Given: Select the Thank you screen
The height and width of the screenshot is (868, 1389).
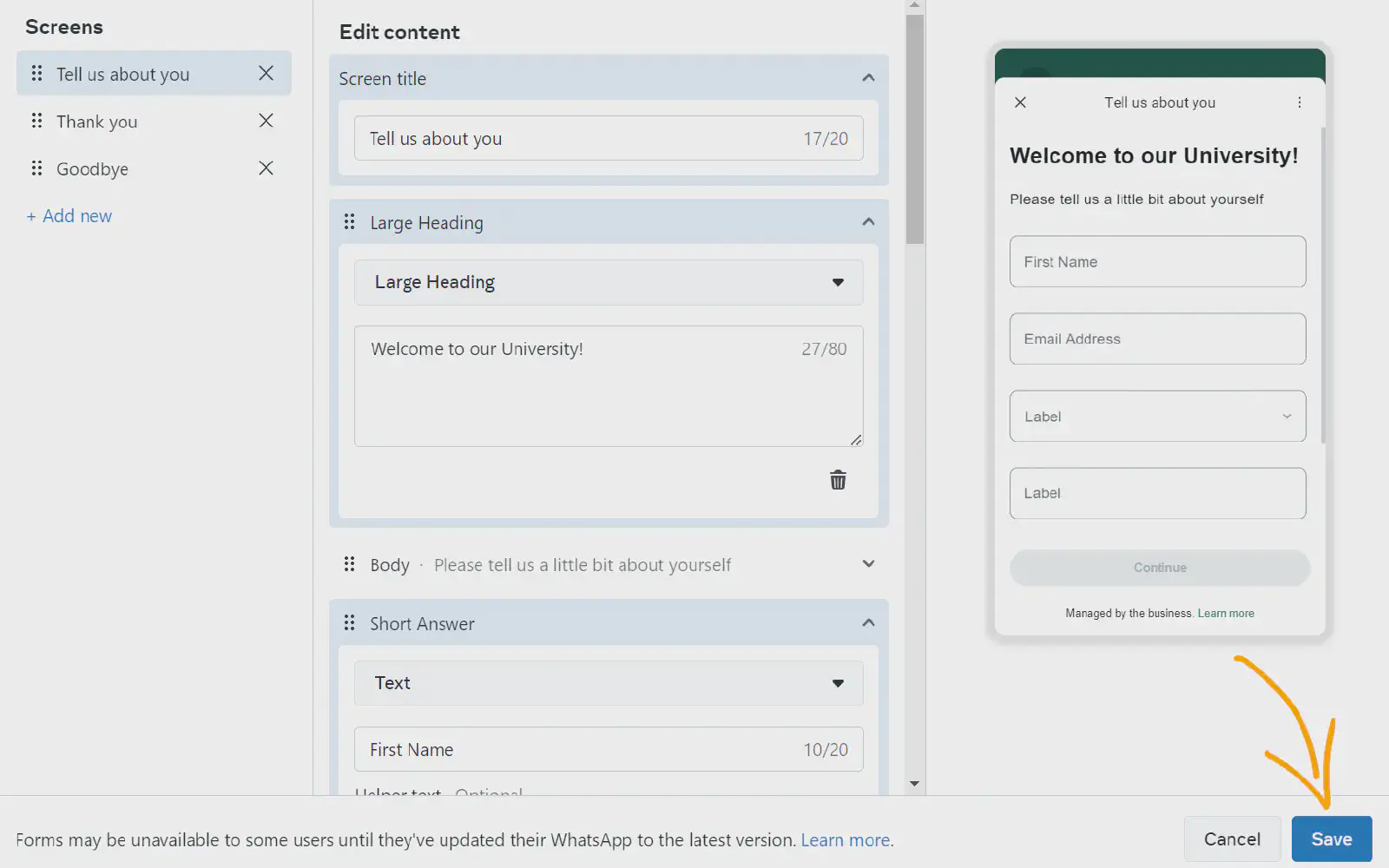Looking at the screenshot, I should coord(97,122).
